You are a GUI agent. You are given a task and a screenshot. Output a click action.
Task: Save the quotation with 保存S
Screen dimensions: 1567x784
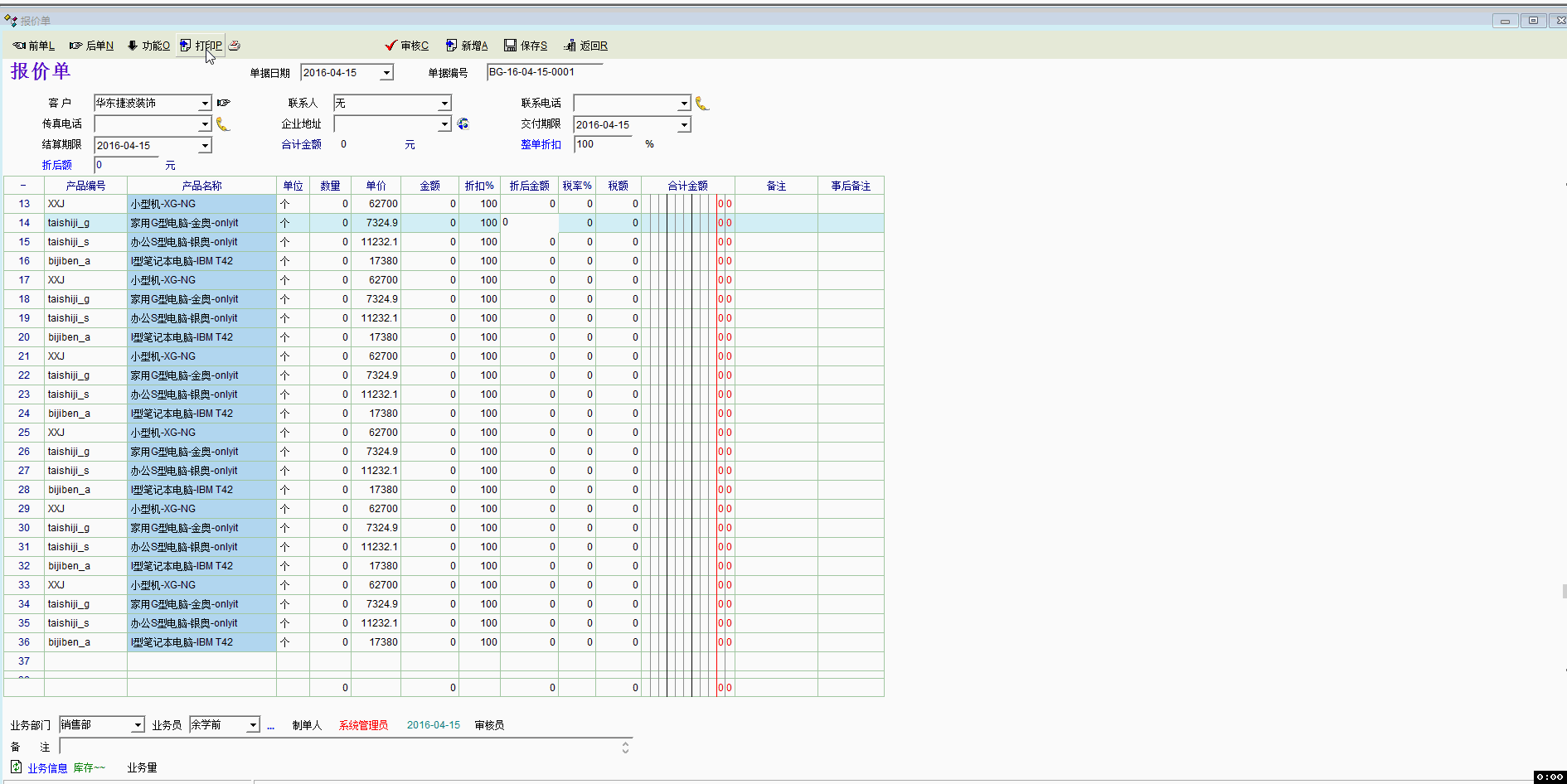point(526,46)
